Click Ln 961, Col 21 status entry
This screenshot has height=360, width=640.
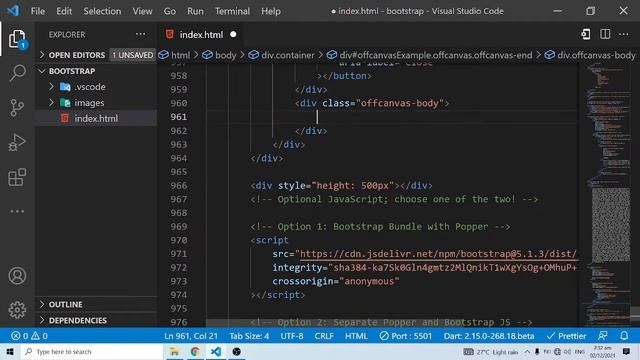[x=191, y=336]
